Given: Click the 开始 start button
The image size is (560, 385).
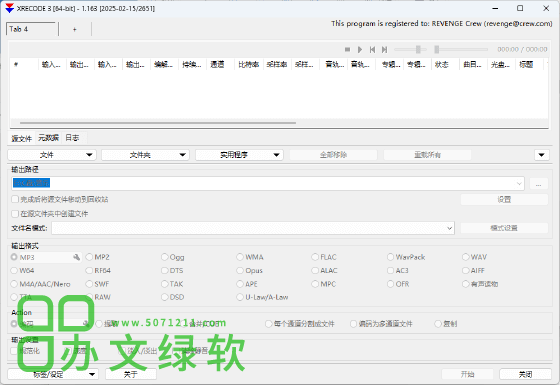Looking at the screenshot, I should (x=468, y=374).
